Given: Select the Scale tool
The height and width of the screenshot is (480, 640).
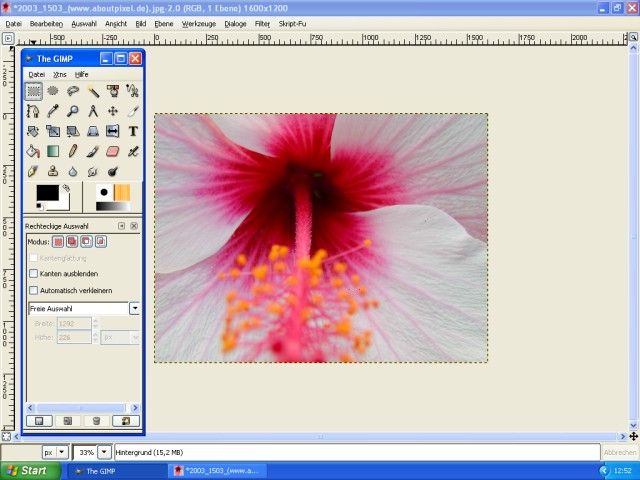Looking at the screenshot, I should [53, 131].
